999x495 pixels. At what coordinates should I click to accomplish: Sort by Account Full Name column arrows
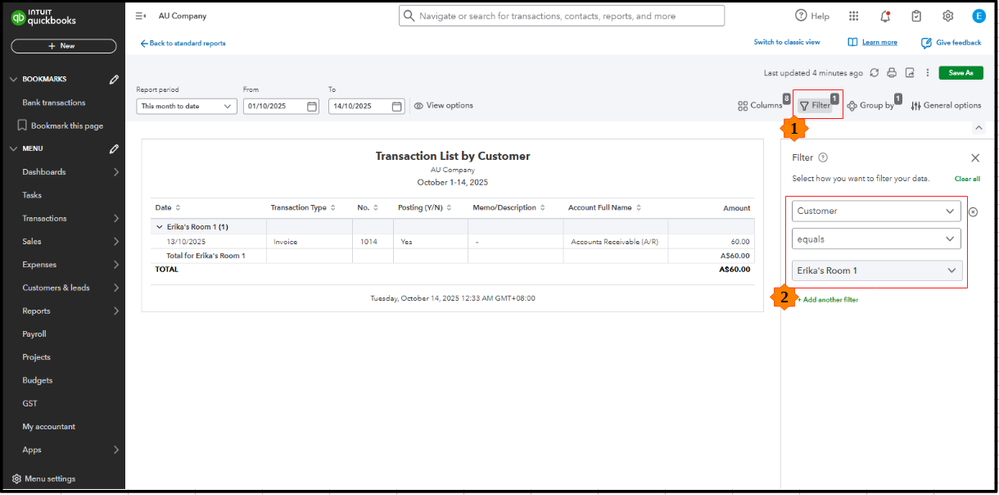click(x=638, y=208)
